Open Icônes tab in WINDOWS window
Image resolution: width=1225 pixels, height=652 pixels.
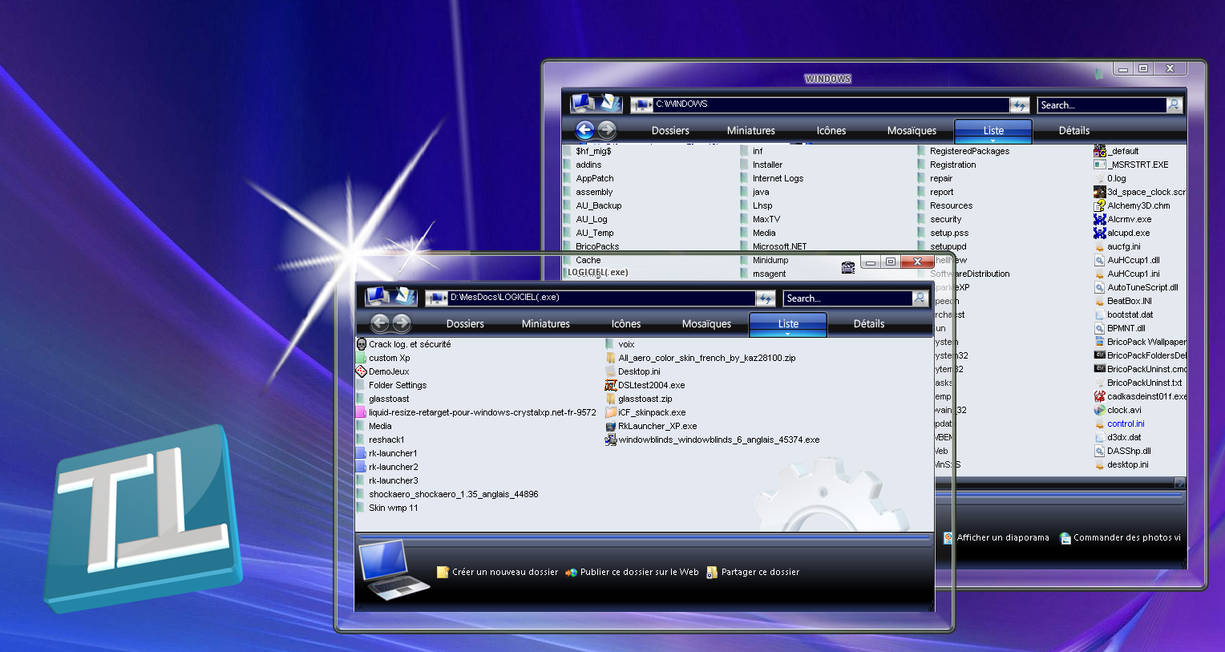[x=831, y=131]
